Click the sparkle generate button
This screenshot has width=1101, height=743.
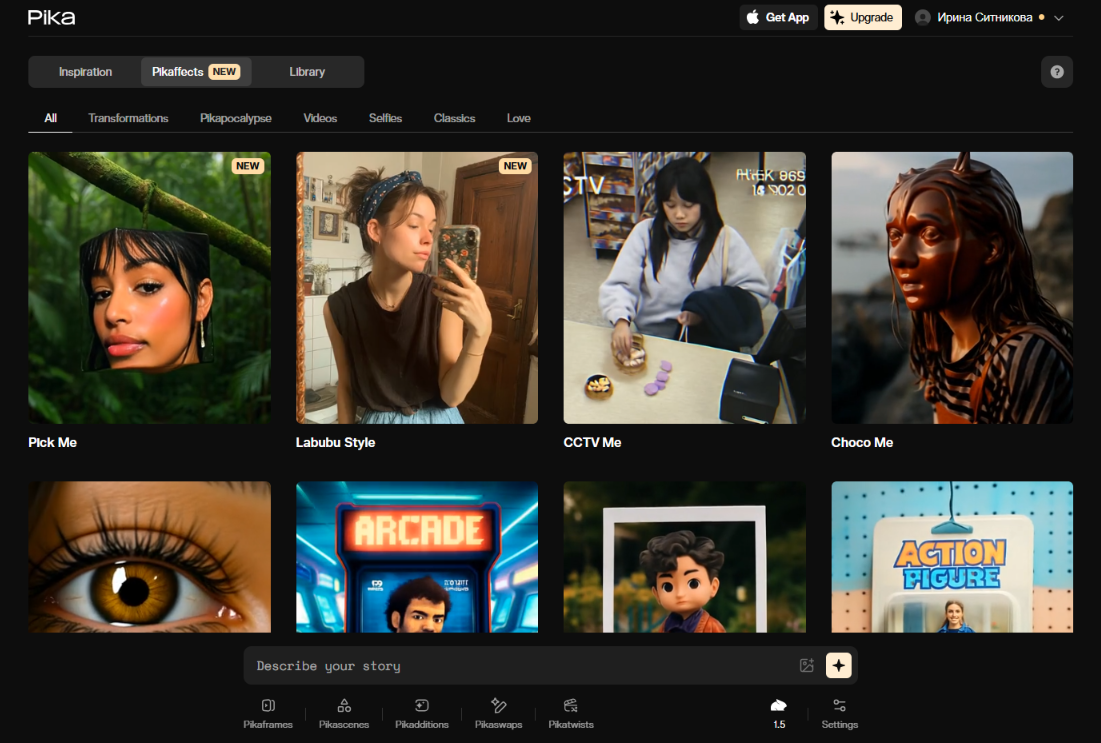coord(838,666)
